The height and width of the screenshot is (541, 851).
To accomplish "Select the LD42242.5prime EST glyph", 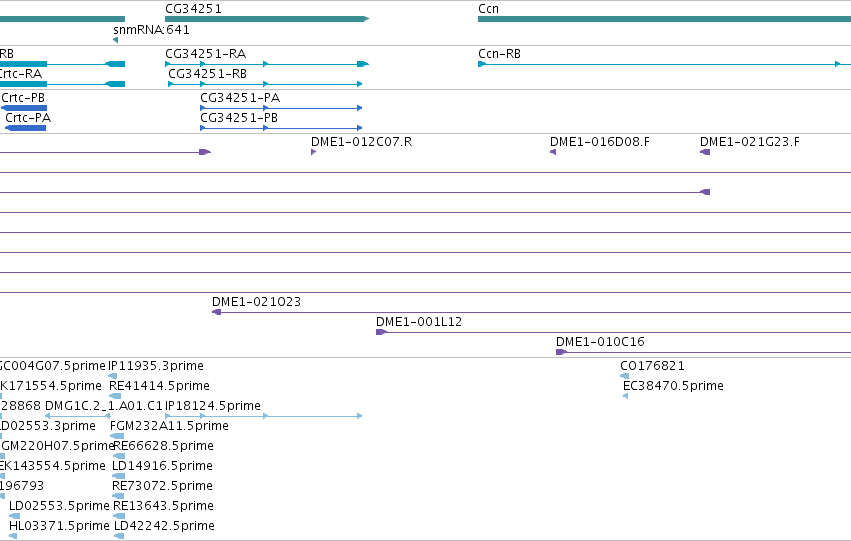I will point(119,536).
